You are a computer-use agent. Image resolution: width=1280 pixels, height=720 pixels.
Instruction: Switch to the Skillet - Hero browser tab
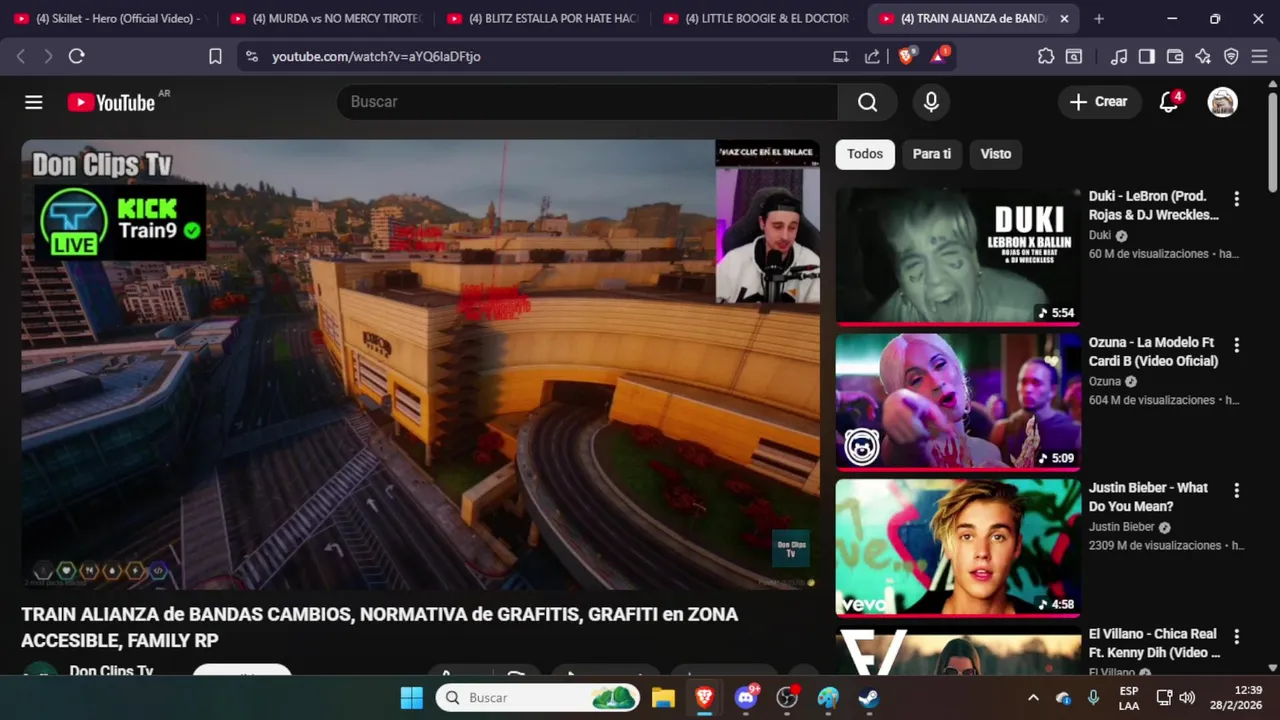pyautogui.click(x=109, y=19)
